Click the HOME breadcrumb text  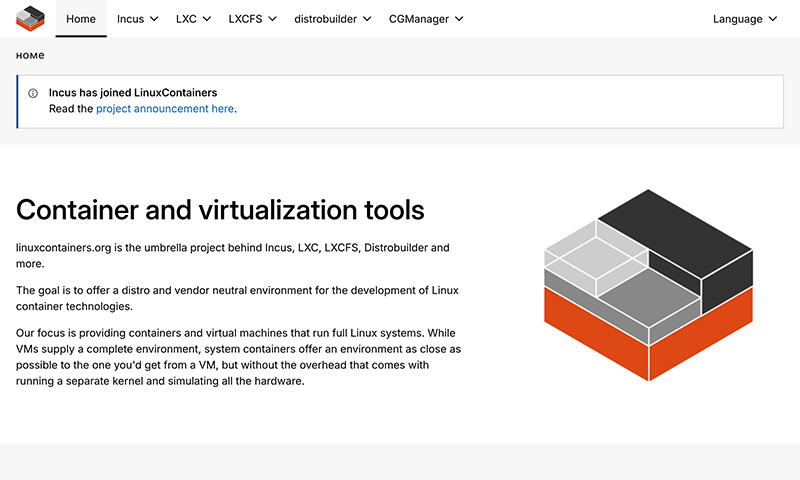[30, 56]
